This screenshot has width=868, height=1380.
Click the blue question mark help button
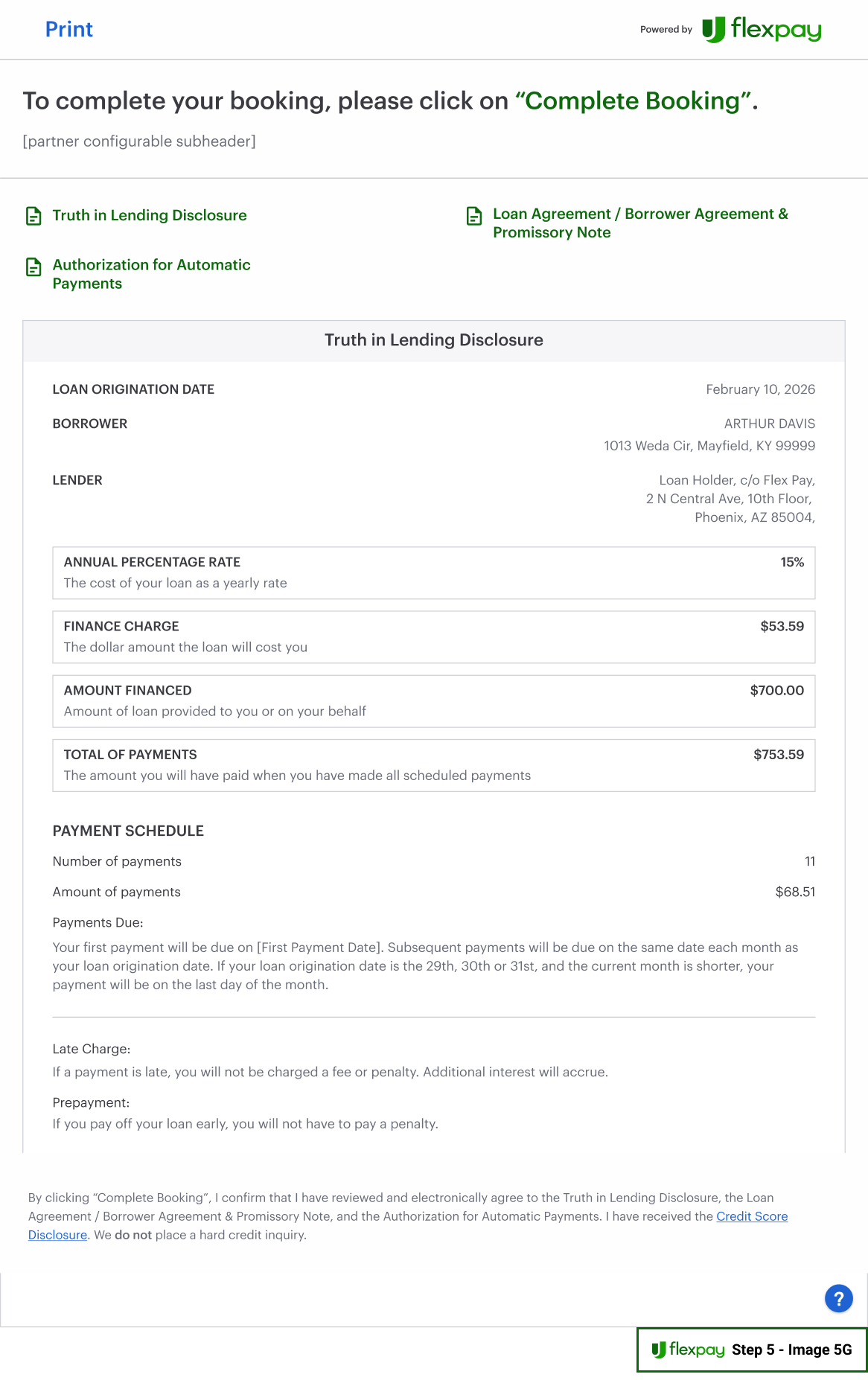(838, 1299)
